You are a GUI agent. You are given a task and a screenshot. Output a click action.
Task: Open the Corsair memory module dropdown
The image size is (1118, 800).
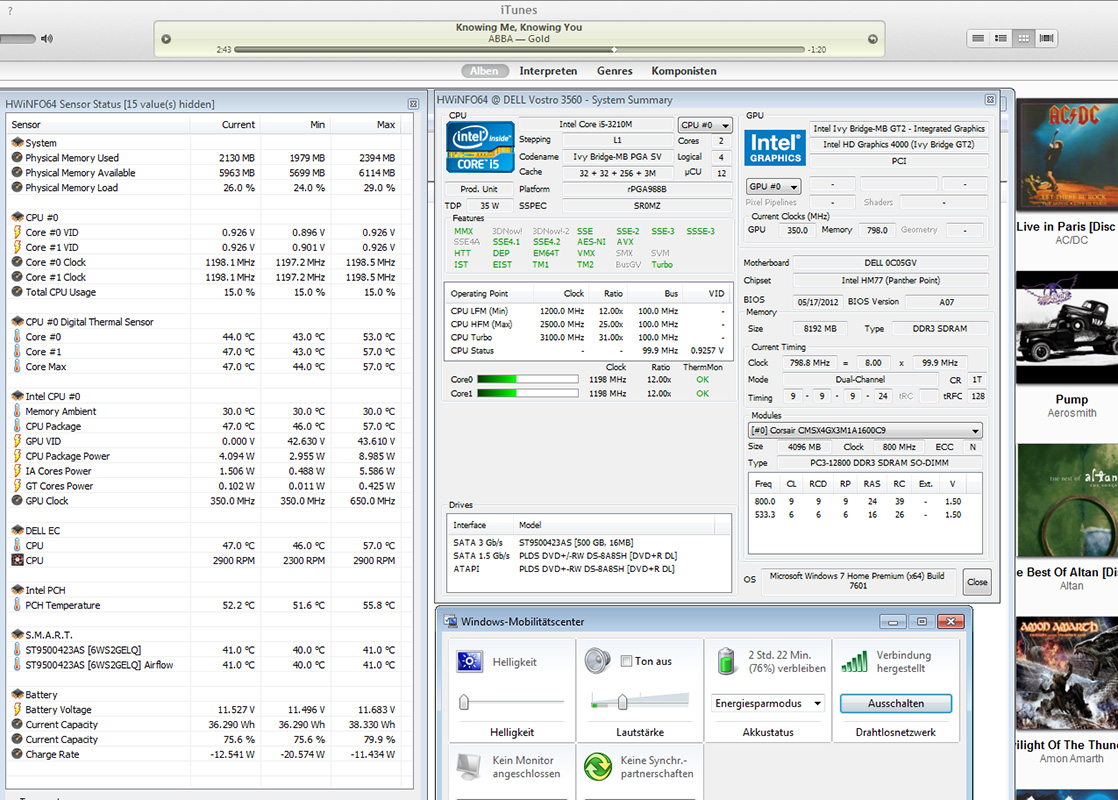click(865, 431)
